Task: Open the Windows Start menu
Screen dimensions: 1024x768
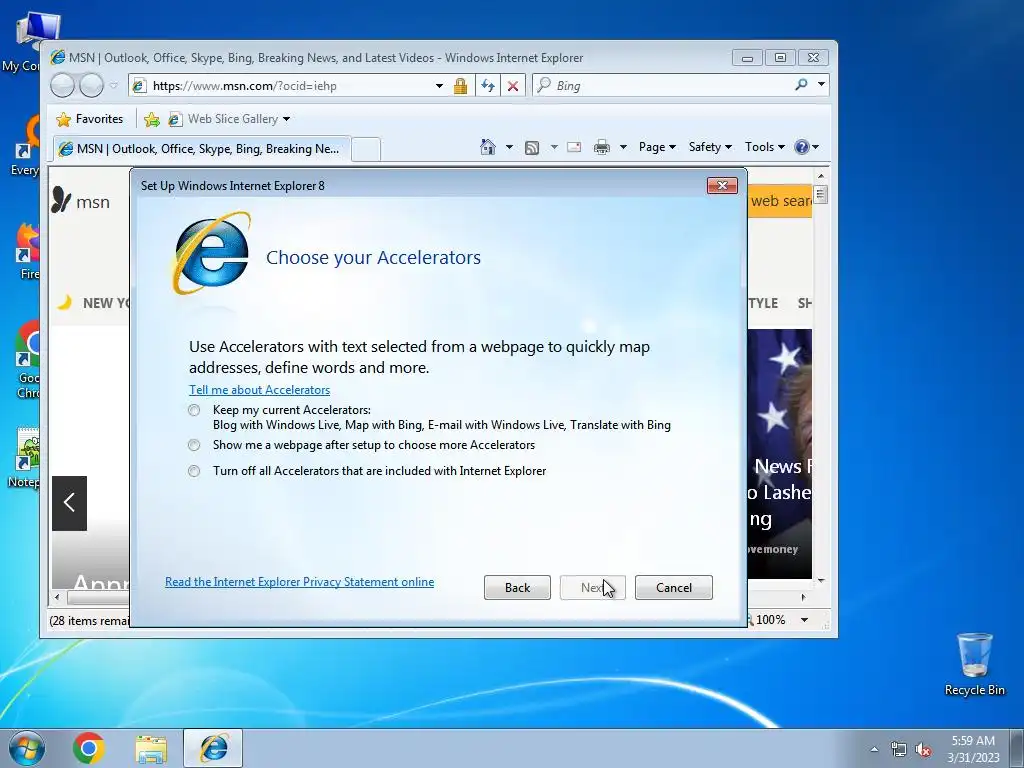Action: coord(27,748)
